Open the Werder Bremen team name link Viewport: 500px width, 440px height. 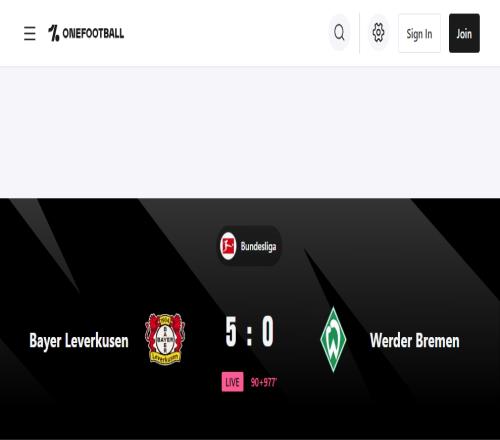415,341
